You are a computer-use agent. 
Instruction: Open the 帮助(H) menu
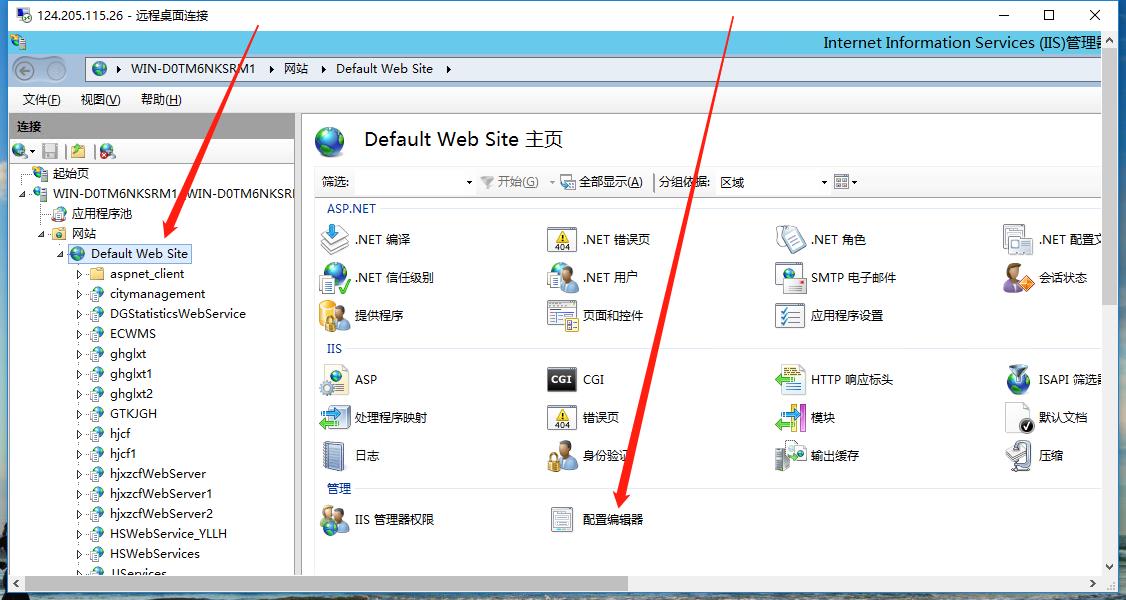[161, 100]
